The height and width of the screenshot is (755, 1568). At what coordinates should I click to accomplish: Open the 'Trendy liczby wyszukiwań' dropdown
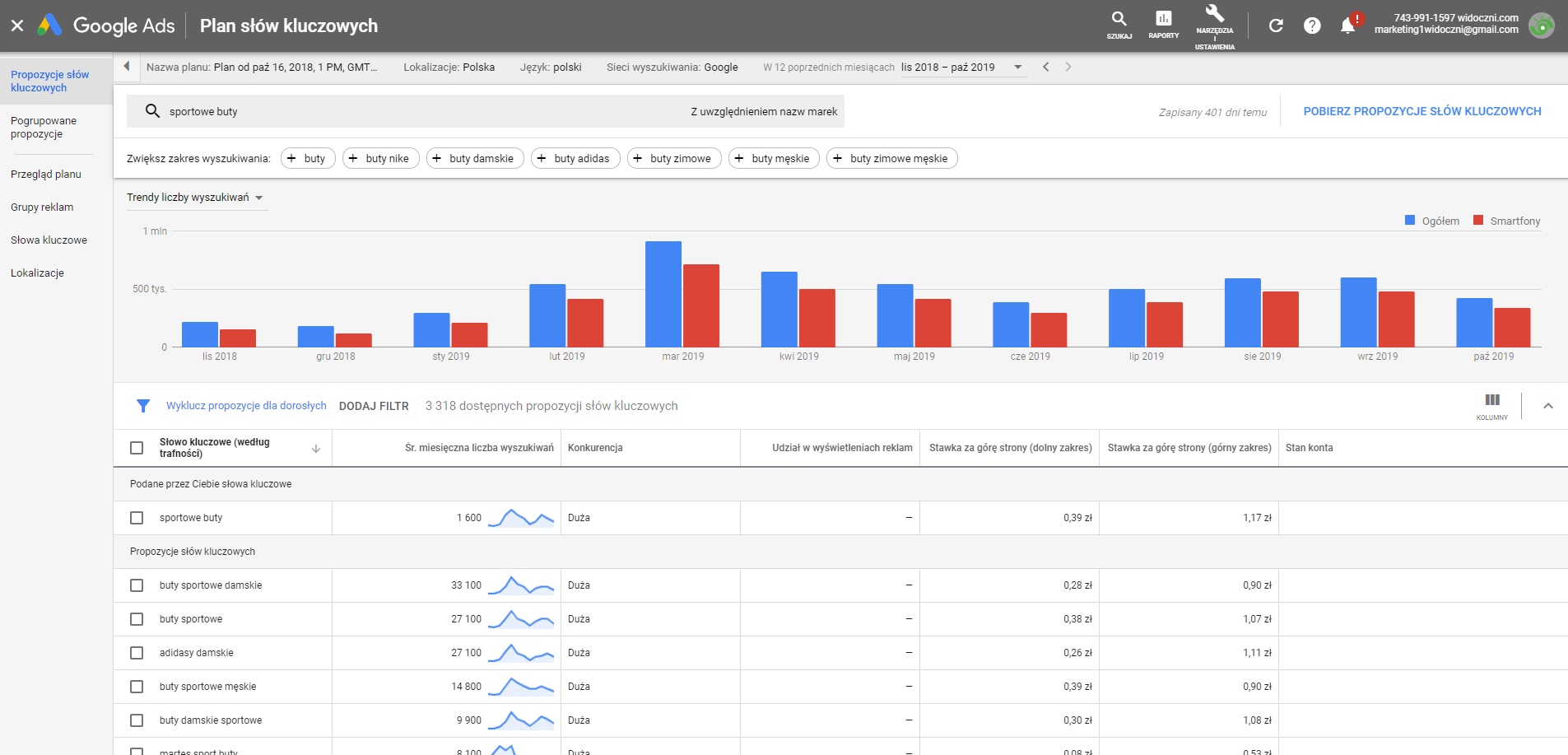click(x=195, y=198)
